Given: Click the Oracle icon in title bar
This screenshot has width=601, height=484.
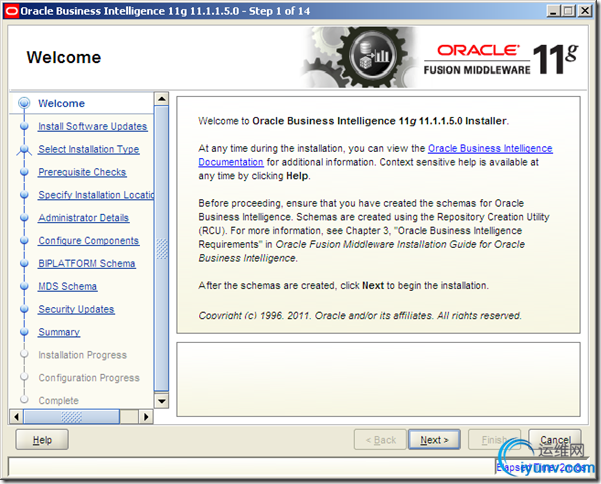Looking at the screenshot, I should point(11,11).
